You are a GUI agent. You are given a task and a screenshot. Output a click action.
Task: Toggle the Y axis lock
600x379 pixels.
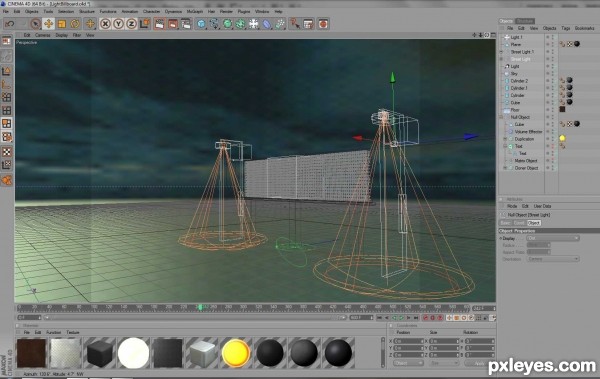[118, 24]
